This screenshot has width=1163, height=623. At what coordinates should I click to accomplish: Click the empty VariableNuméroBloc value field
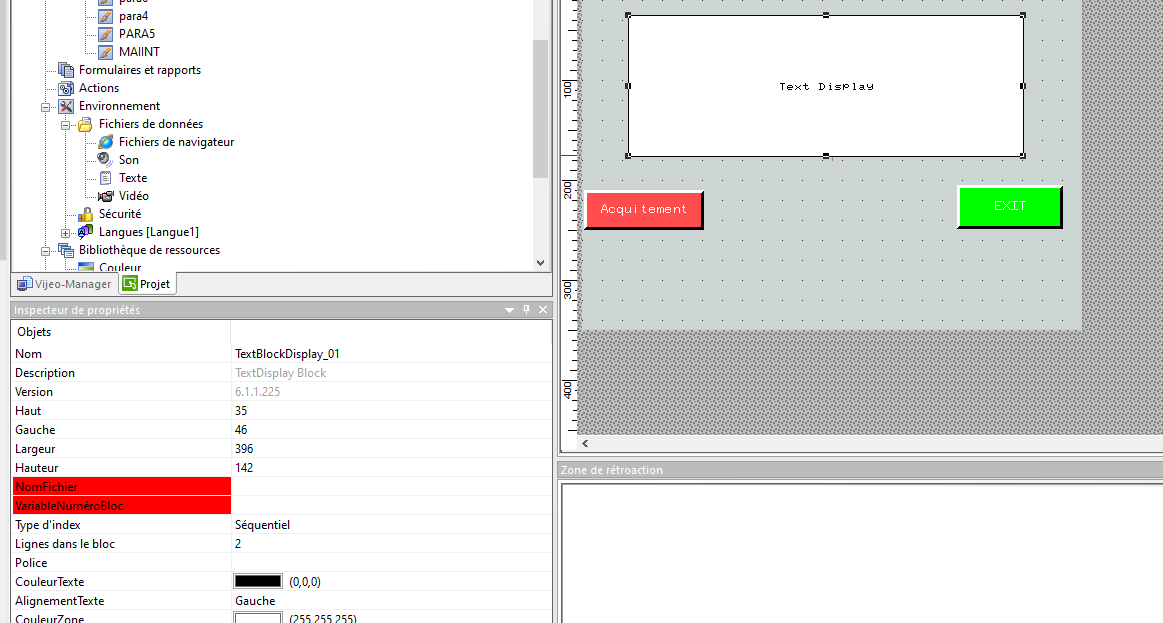[392, 506]
